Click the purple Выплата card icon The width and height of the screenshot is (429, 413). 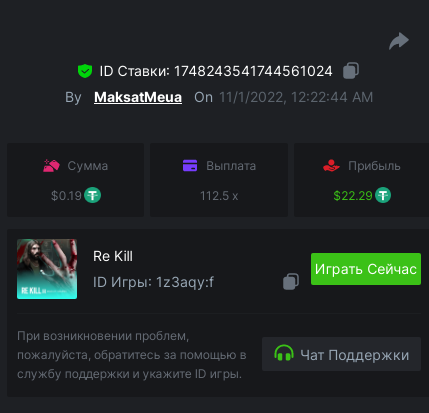(190, 166)
